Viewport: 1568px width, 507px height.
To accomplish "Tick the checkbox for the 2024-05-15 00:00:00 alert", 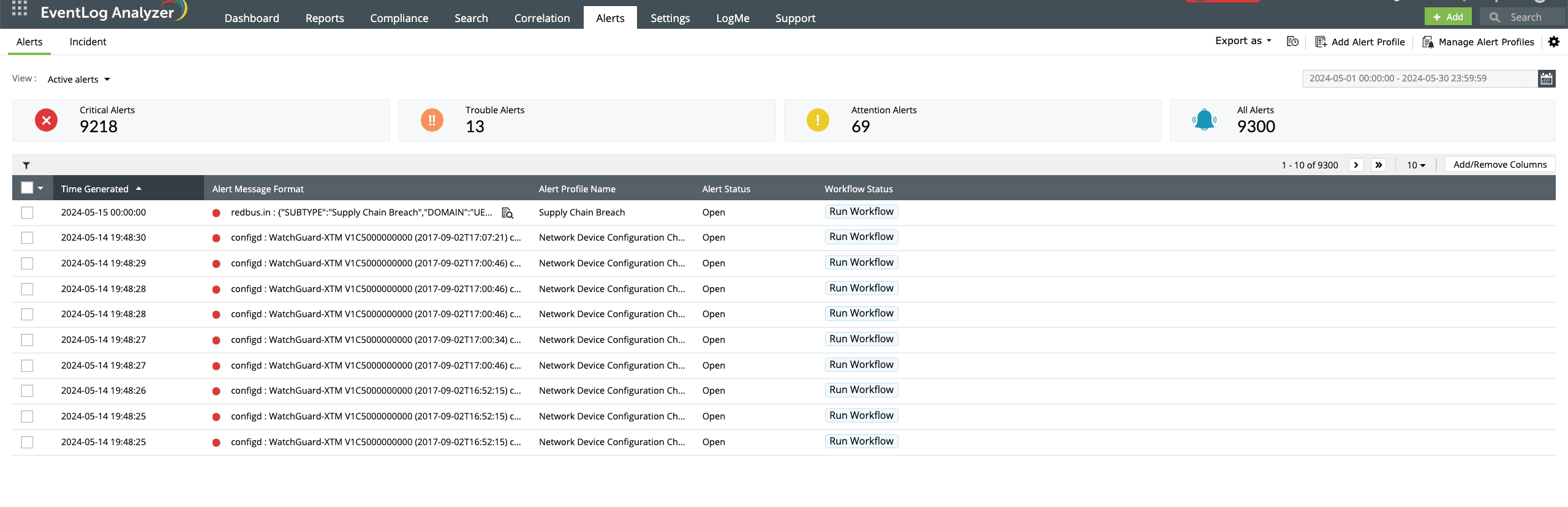I will 27,212.
